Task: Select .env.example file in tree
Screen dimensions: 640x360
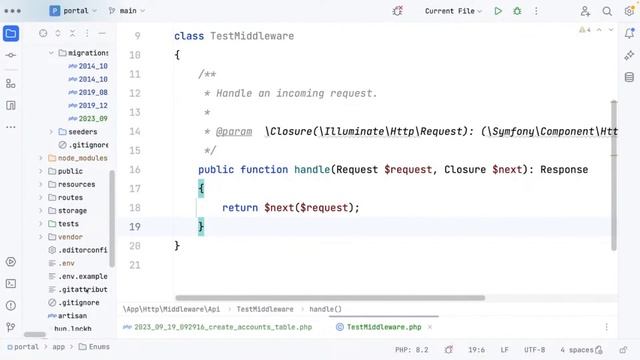Action: [78, 276]
